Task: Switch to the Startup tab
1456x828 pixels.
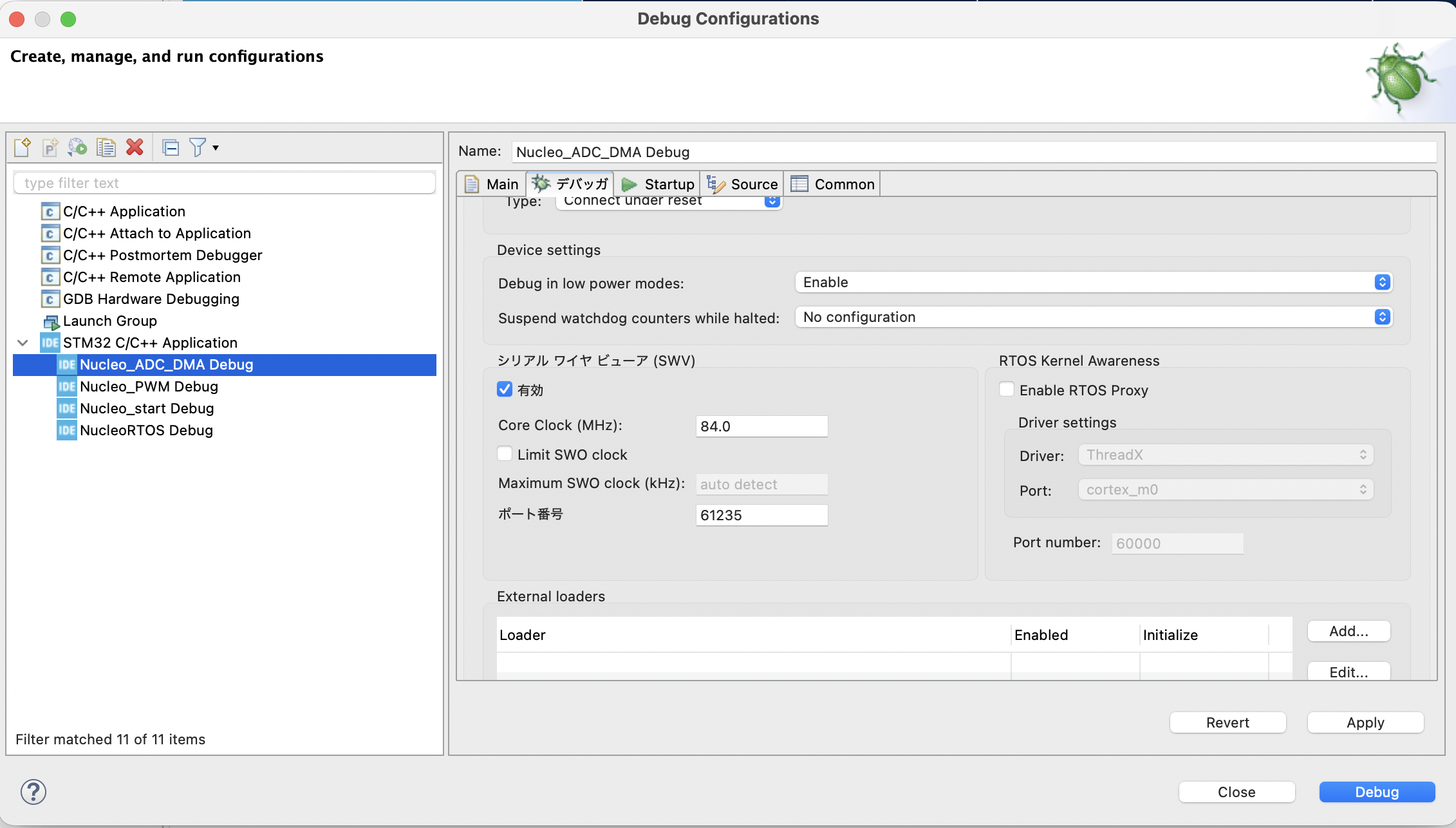Action: tap(659, 184)
